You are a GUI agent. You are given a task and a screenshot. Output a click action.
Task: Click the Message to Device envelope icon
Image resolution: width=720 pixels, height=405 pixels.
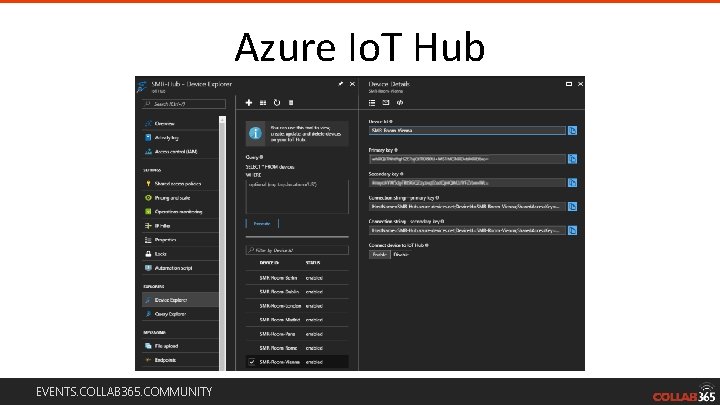[386, 102]
